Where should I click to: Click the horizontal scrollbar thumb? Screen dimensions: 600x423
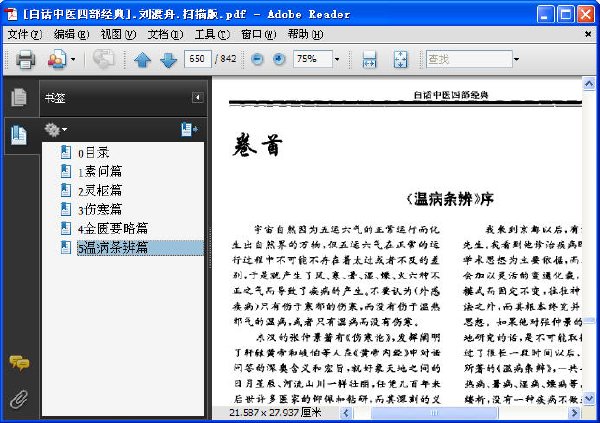(x=434, y=413)
